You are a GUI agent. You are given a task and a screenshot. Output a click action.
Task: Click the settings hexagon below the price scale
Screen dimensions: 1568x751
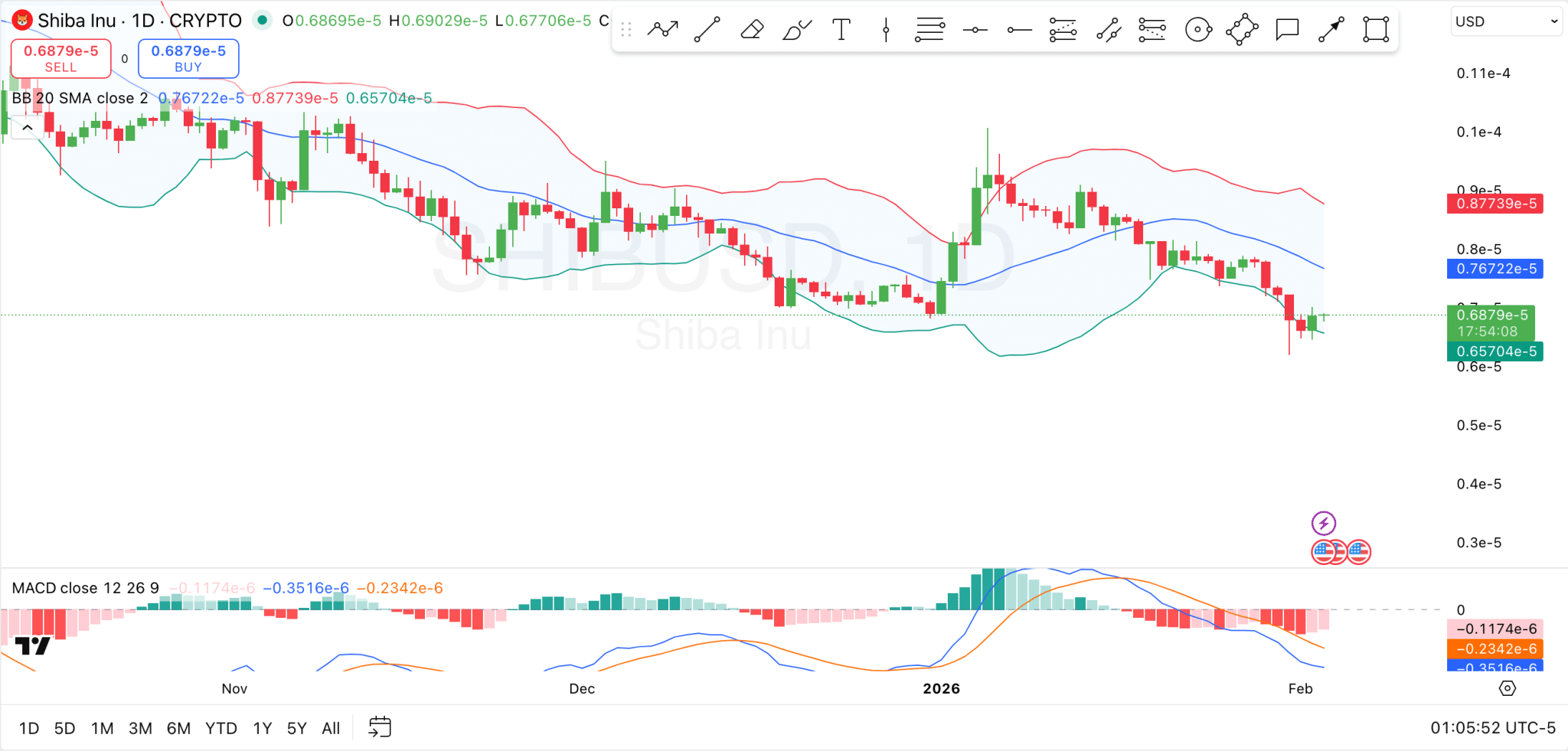pos(1507,688)
